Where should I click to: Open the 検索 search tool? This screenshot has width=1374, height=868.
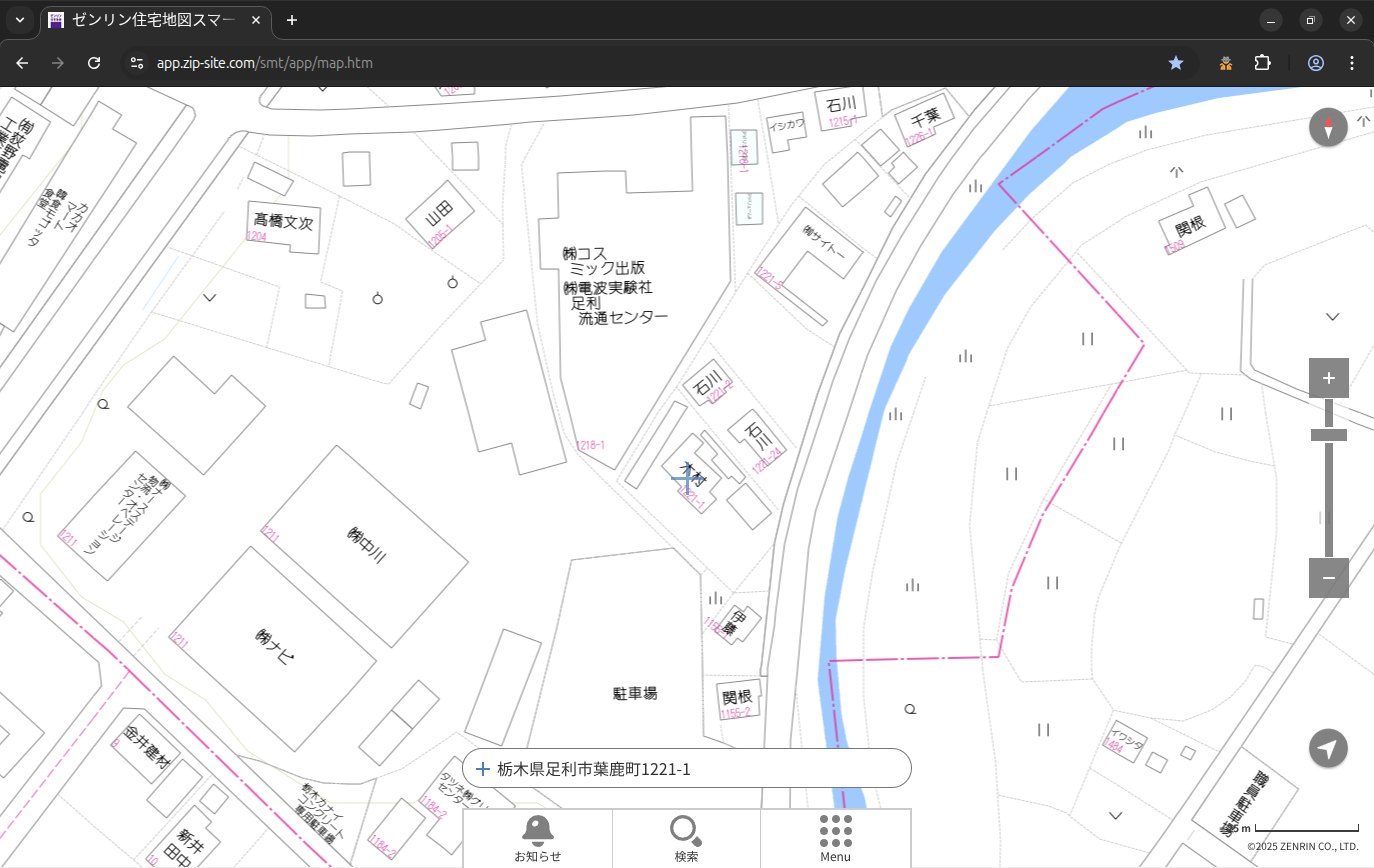coord(686,838)
